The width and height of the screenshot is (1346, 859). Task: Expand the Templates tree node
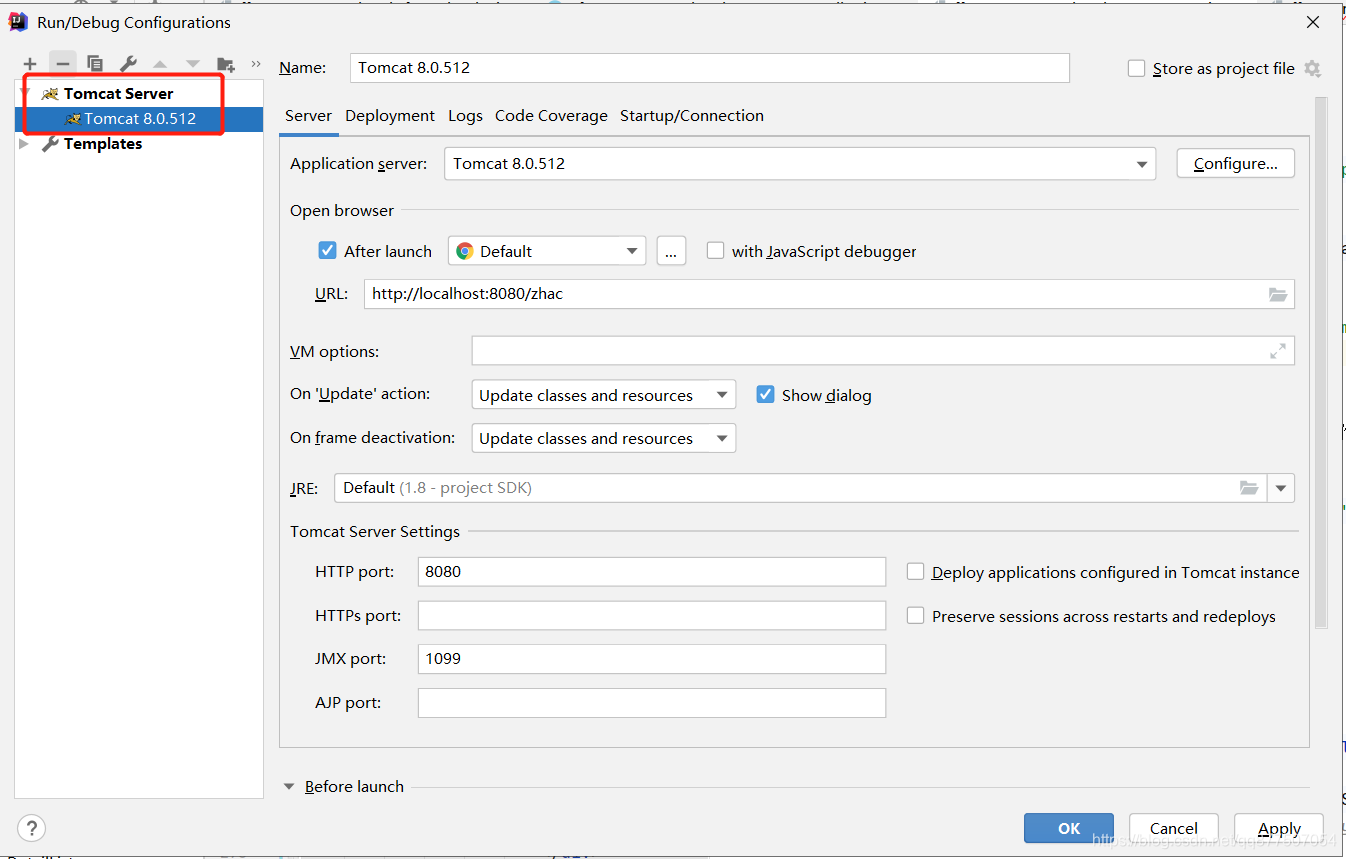25,144
